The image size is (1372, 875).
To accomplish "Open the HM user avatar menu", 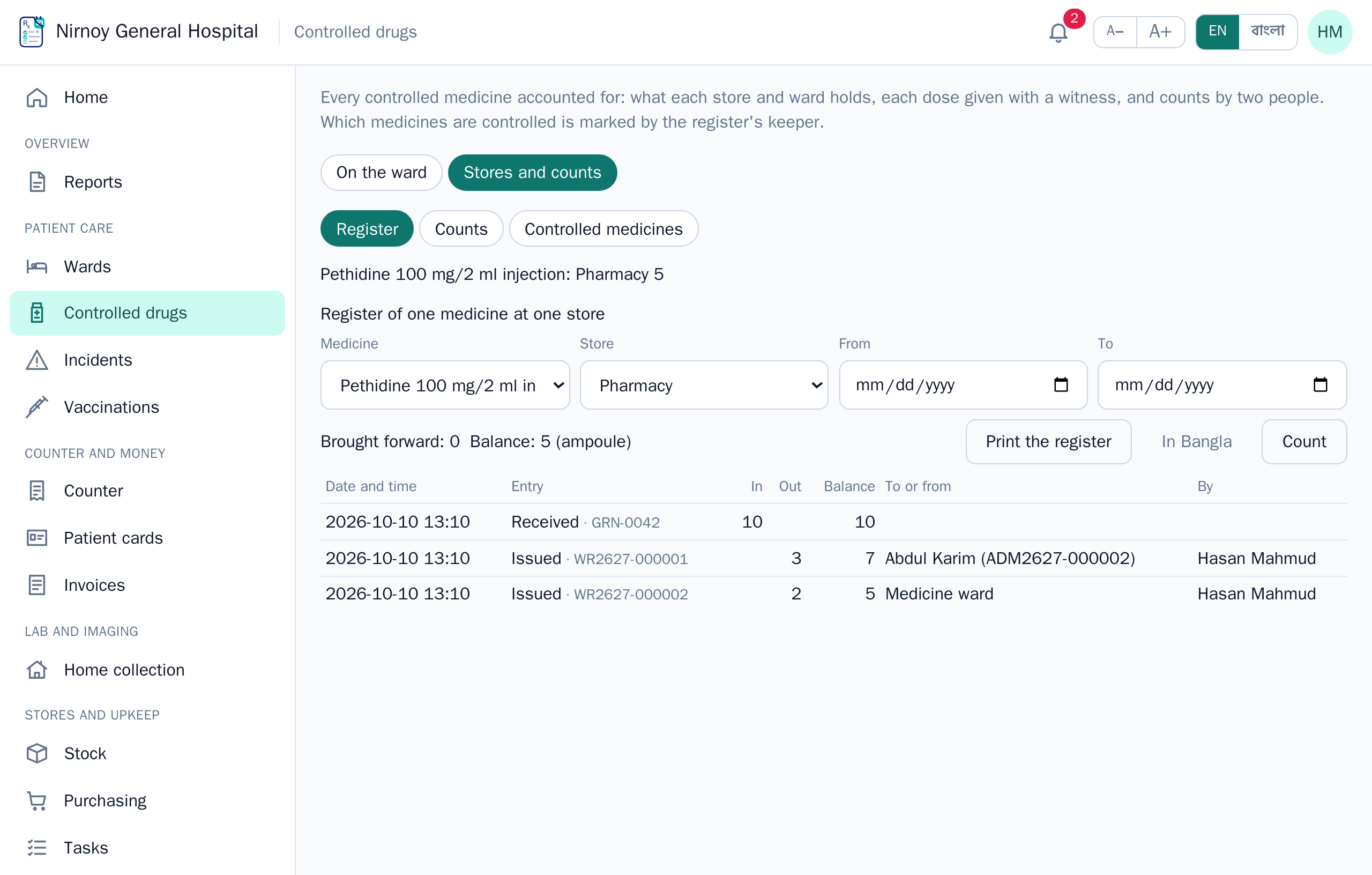I will (1330, 32).
